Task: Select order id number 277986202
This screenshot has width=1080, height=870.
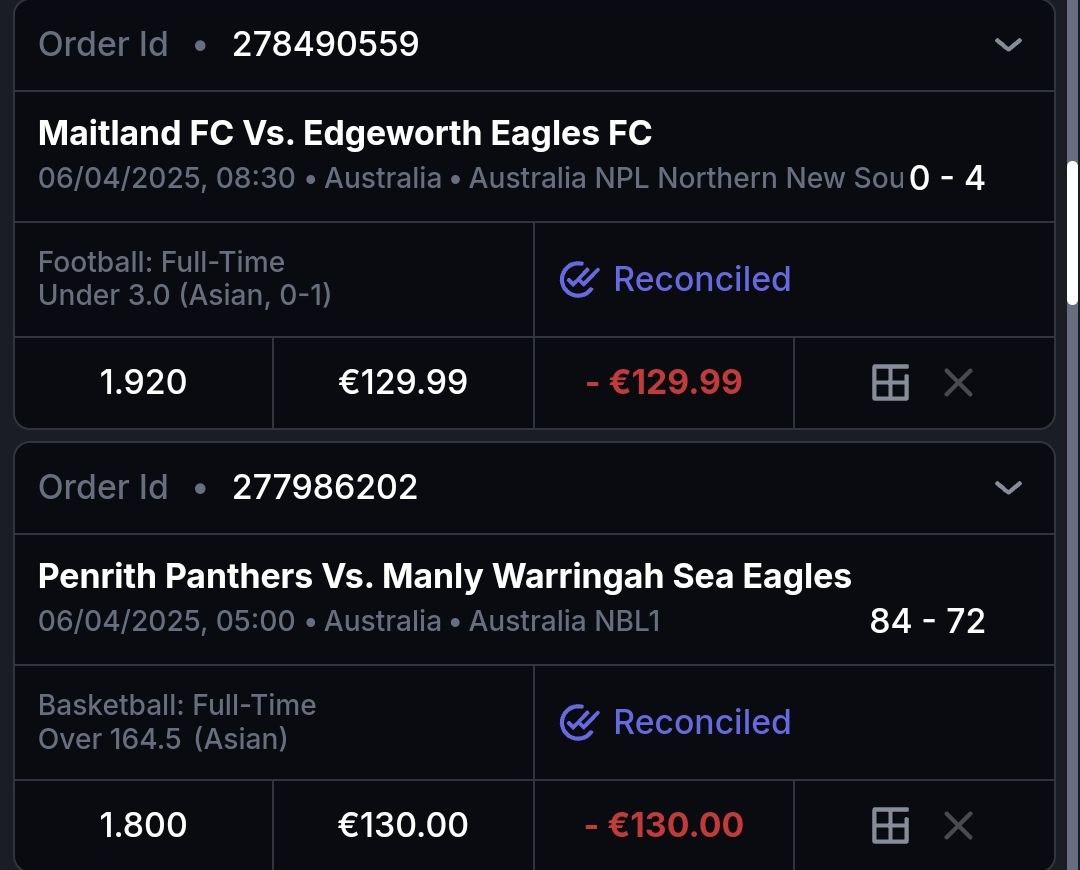Action: (x=325, y=488)
